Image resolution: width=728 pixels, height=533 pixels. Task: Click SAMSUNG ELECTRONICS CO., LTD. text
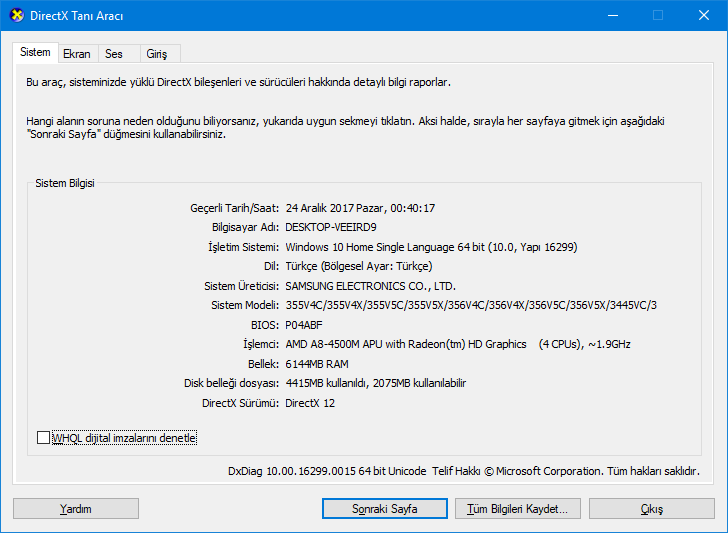pyautogui.click(x=370, y=286)
